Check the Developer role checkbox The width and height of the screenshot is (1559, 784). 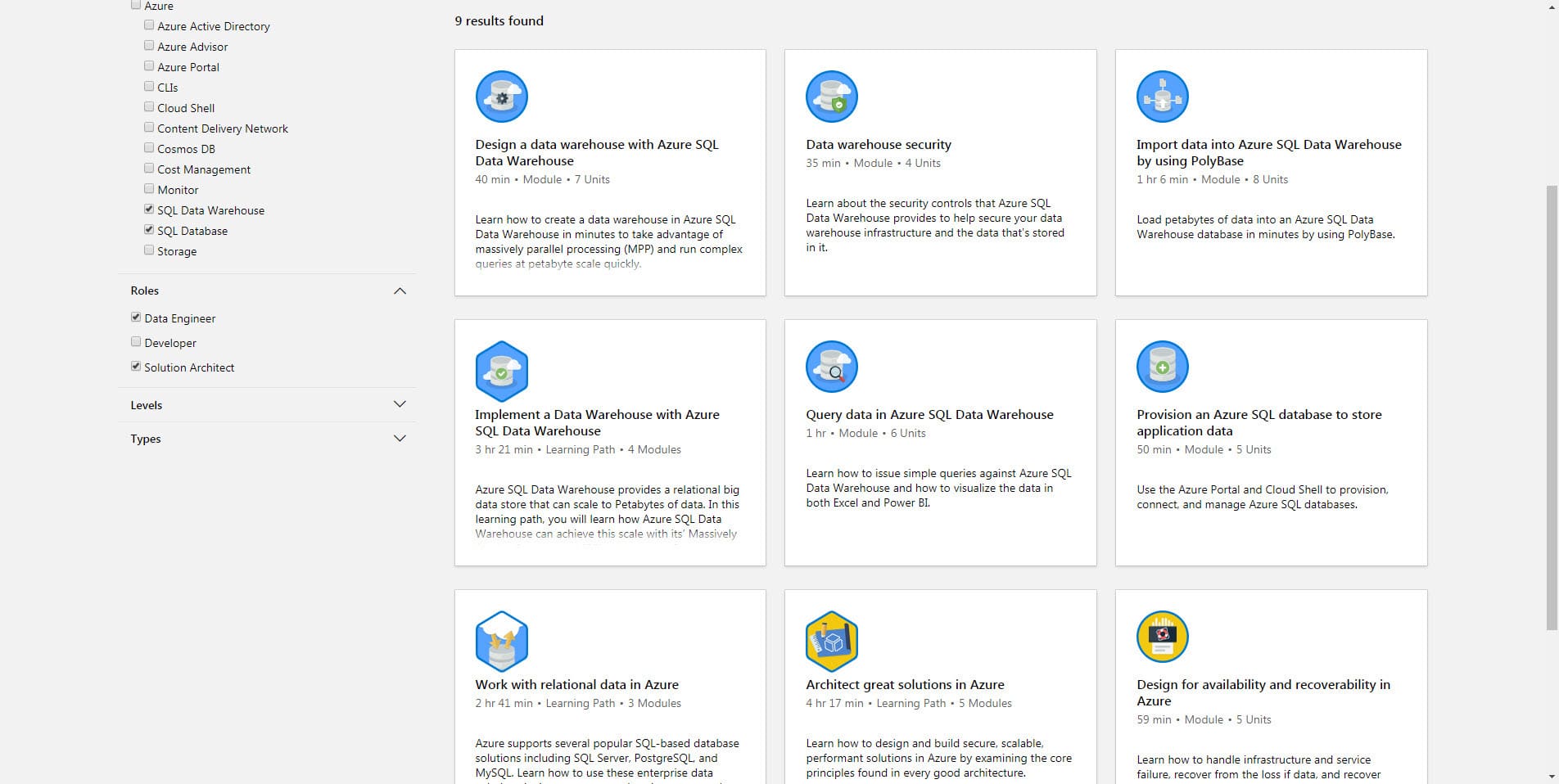click(136, 342)
